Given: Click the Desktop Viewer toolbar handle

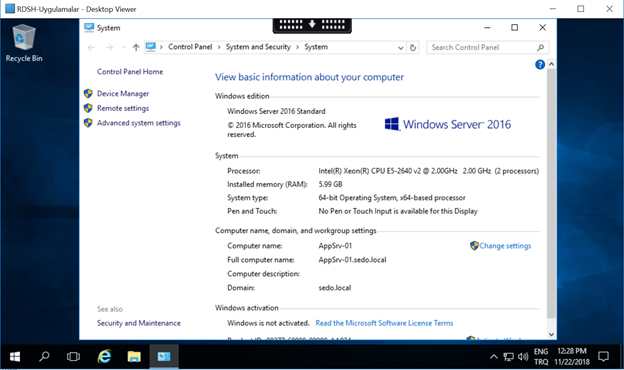Looking at the screenshot, I should tap(312, 25).
